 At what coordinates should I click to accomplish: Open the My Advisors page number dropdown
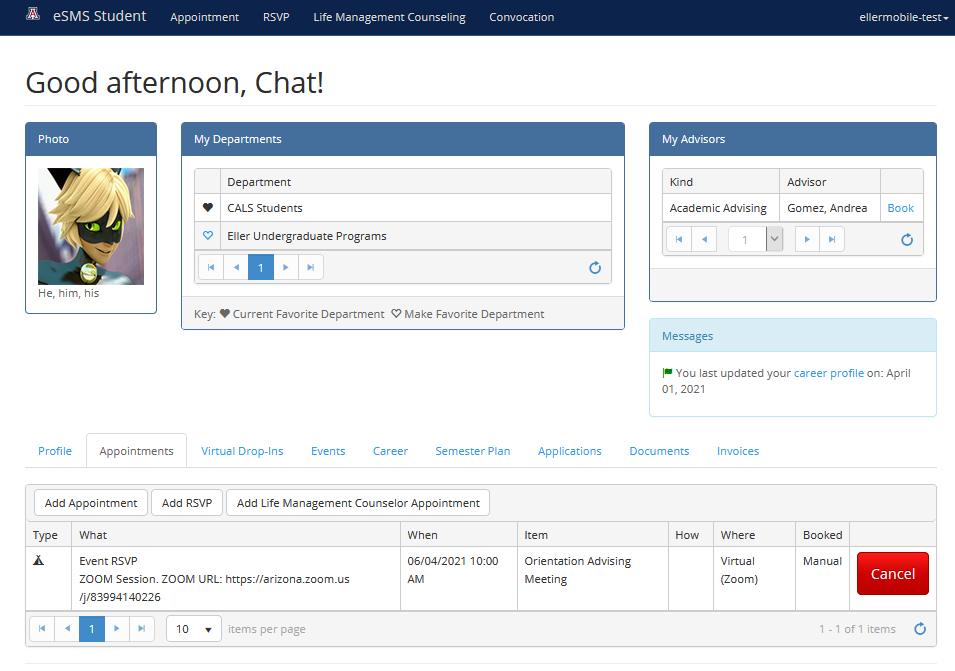773,240
